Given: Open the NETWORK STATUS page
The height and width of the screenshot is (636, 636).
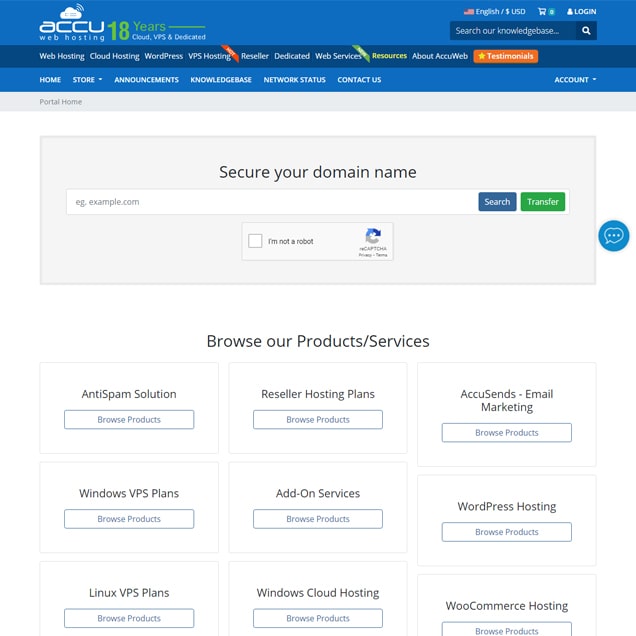Looking at the screenshot, I should point(294,80).
